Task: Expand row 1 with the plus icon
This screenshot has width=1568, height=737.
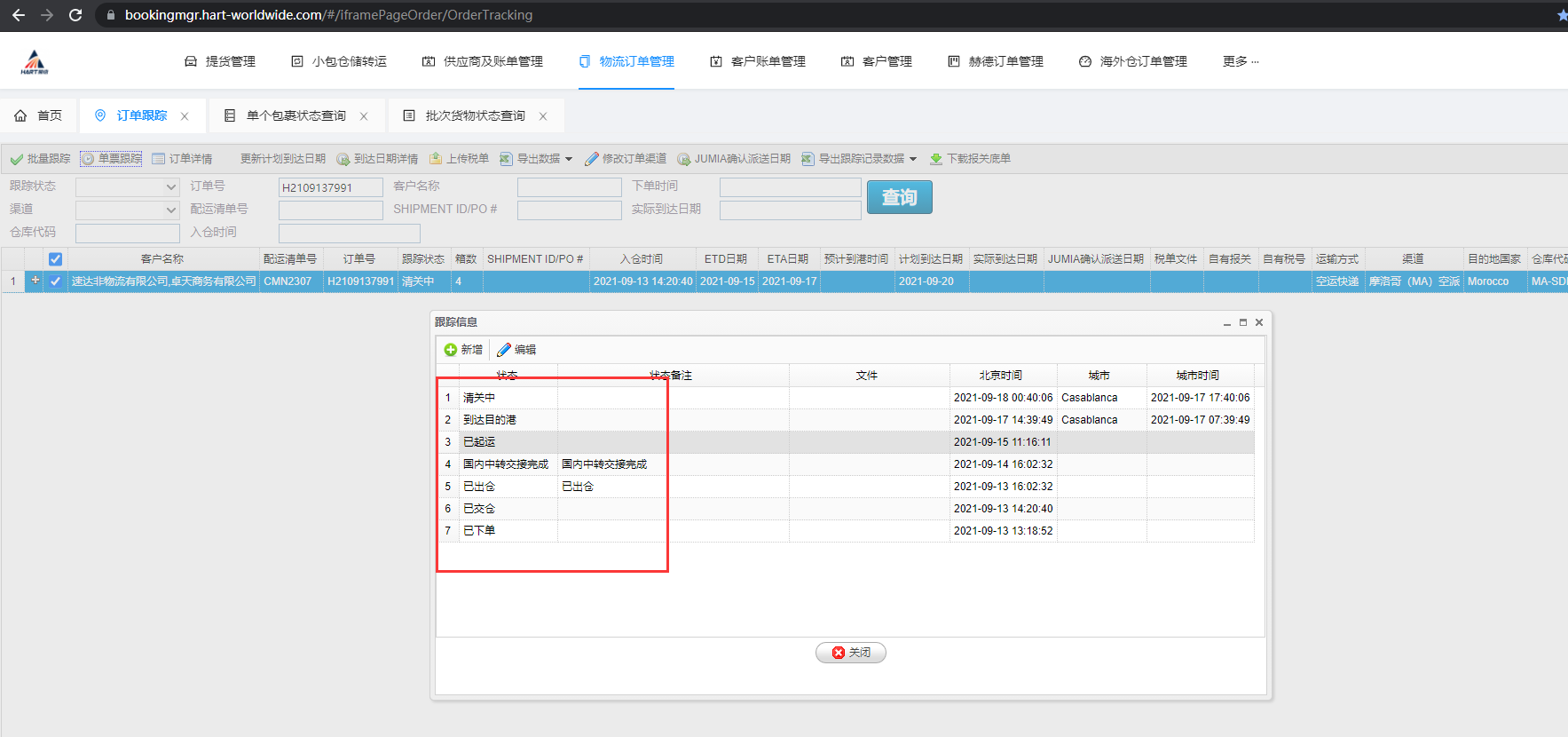Action: (x=35, y=281)
